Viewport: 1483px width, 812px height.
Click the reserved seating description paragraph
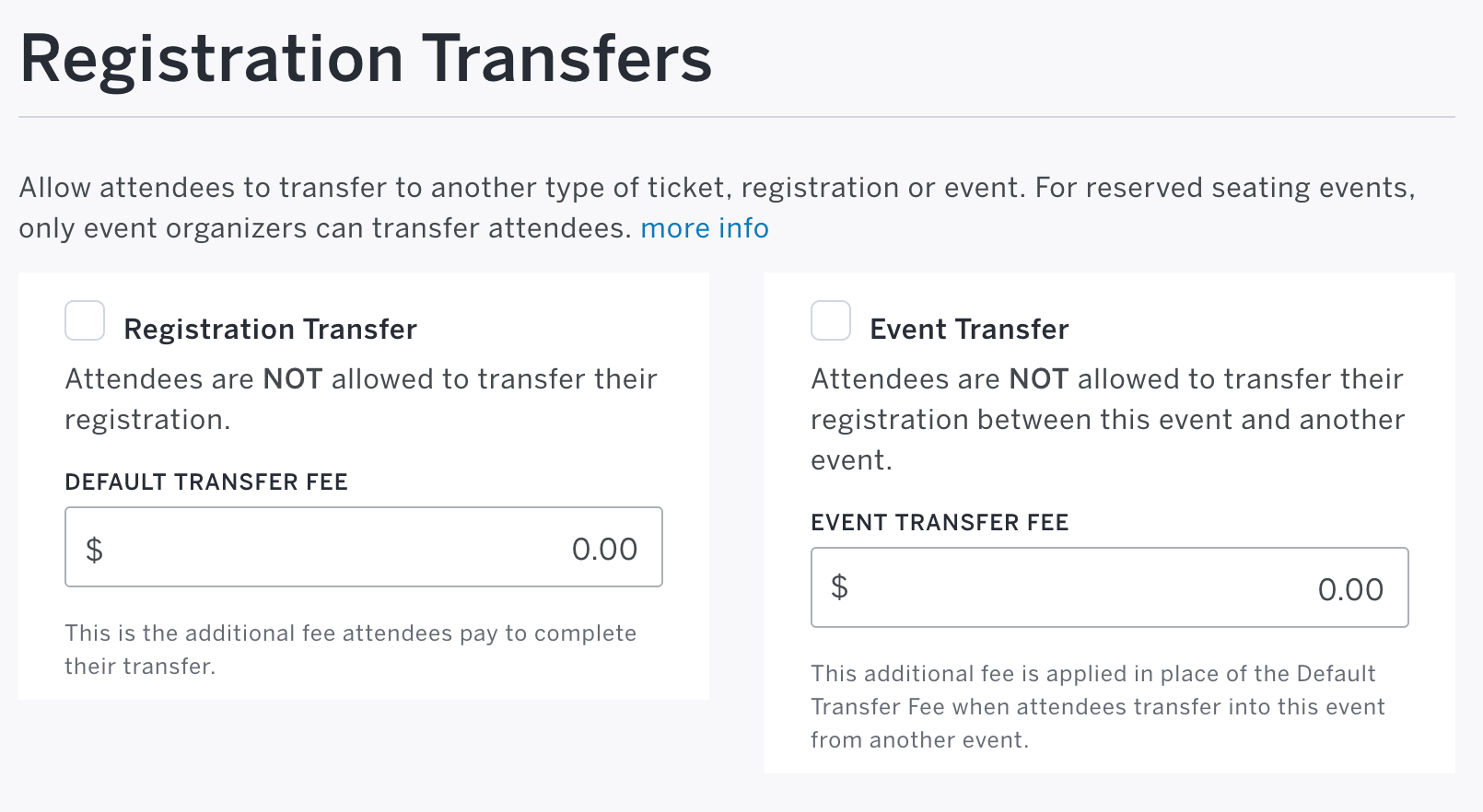[x=717, y=207]
